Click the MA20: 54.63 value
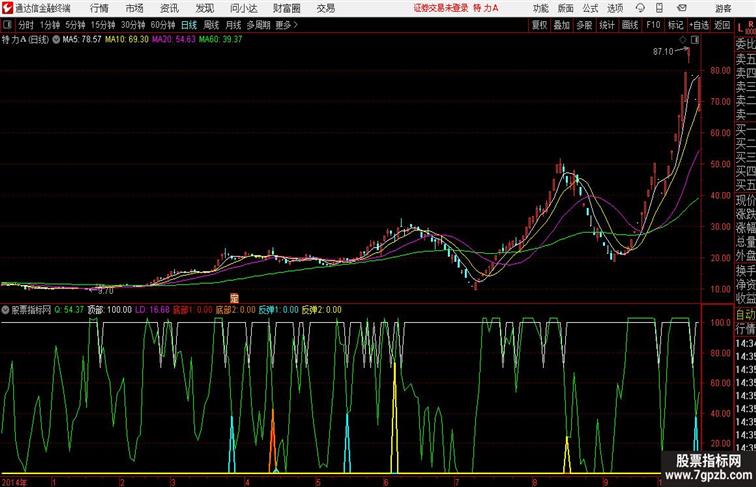Image resolution: width=756 pixels, height=487 pixels. 174,40
